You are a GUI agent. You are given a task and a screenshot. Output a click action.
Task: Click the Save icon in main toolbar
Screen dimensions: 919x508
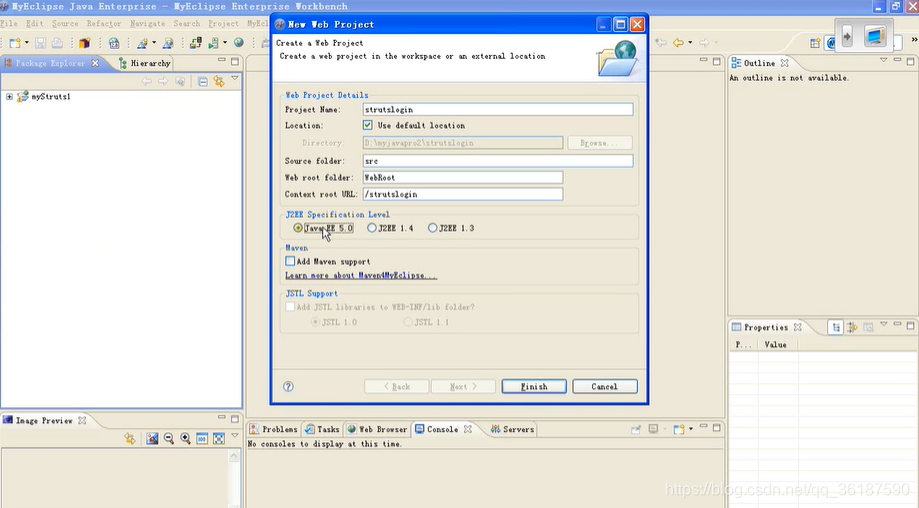tap(40, 43)
